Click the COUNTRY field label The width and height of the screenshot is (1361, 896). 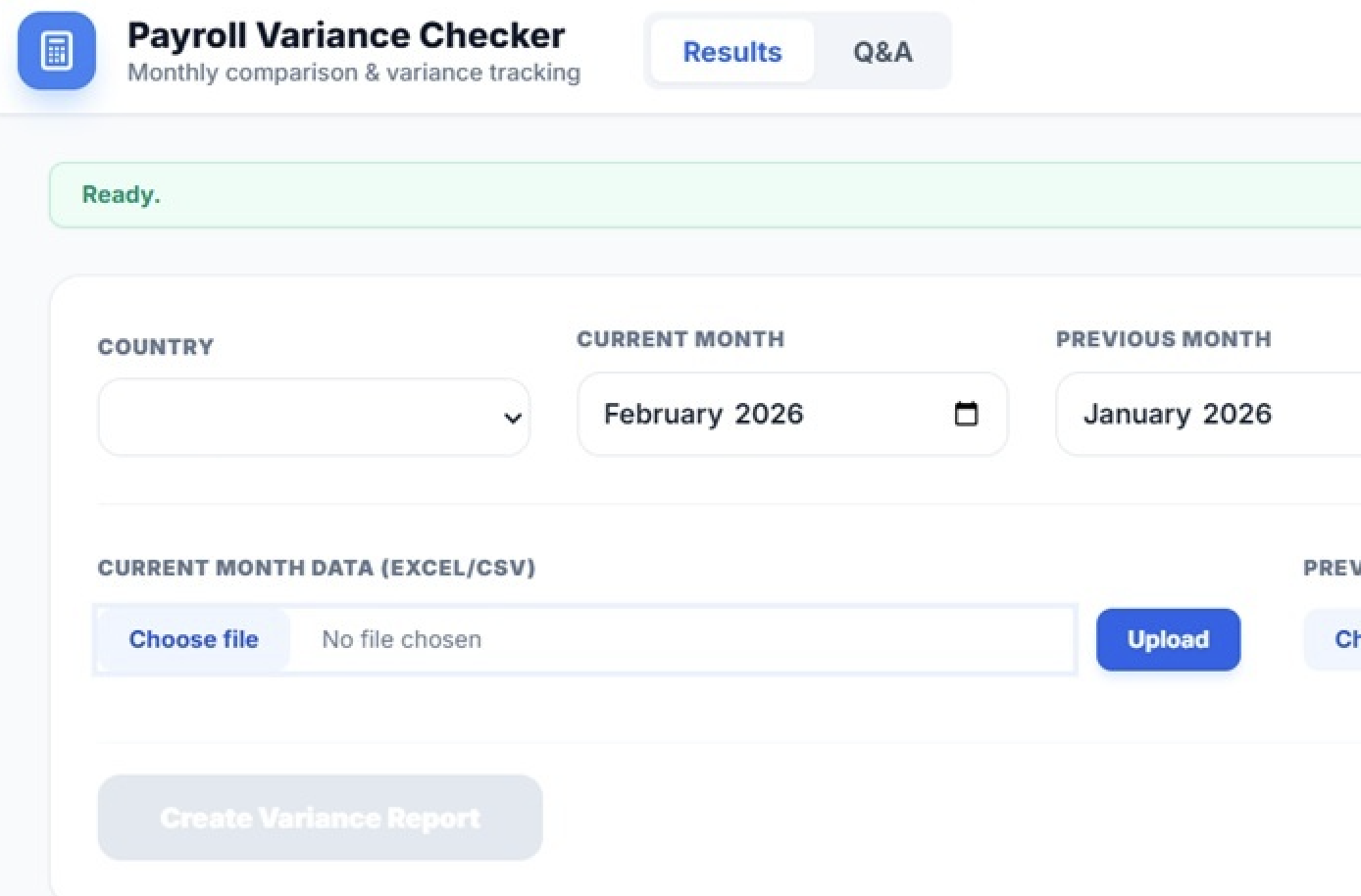[x=156, y=347]
